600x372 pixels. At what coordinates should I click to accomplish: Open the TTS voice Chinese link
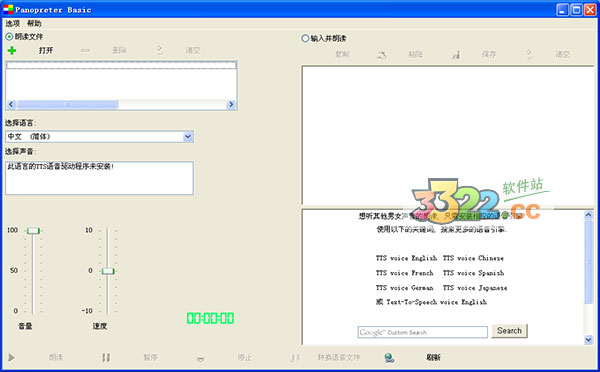click(x=473, y=258)
